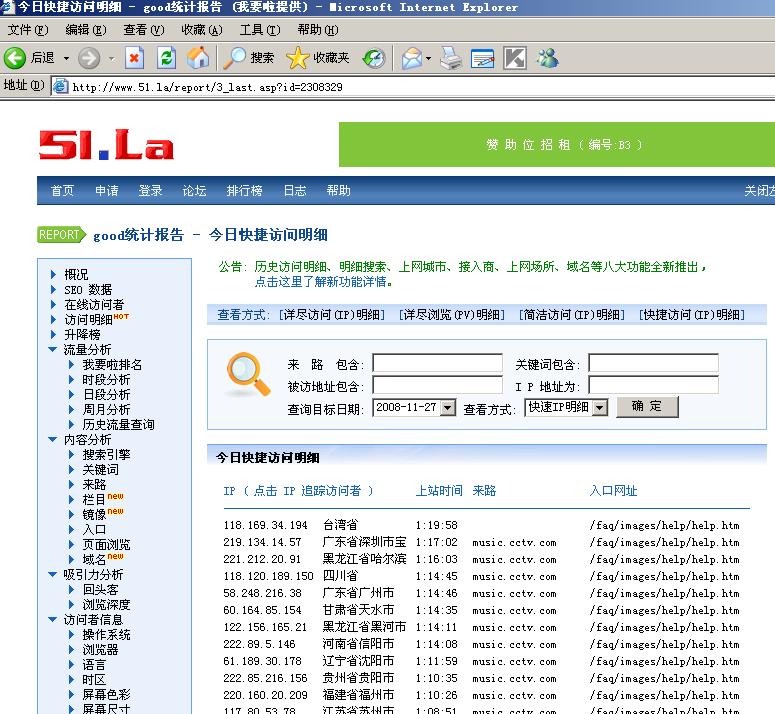Click IP address 219.134.14.57
The height and width of the screenshot is (714, 775).
[x=262, y=542]
